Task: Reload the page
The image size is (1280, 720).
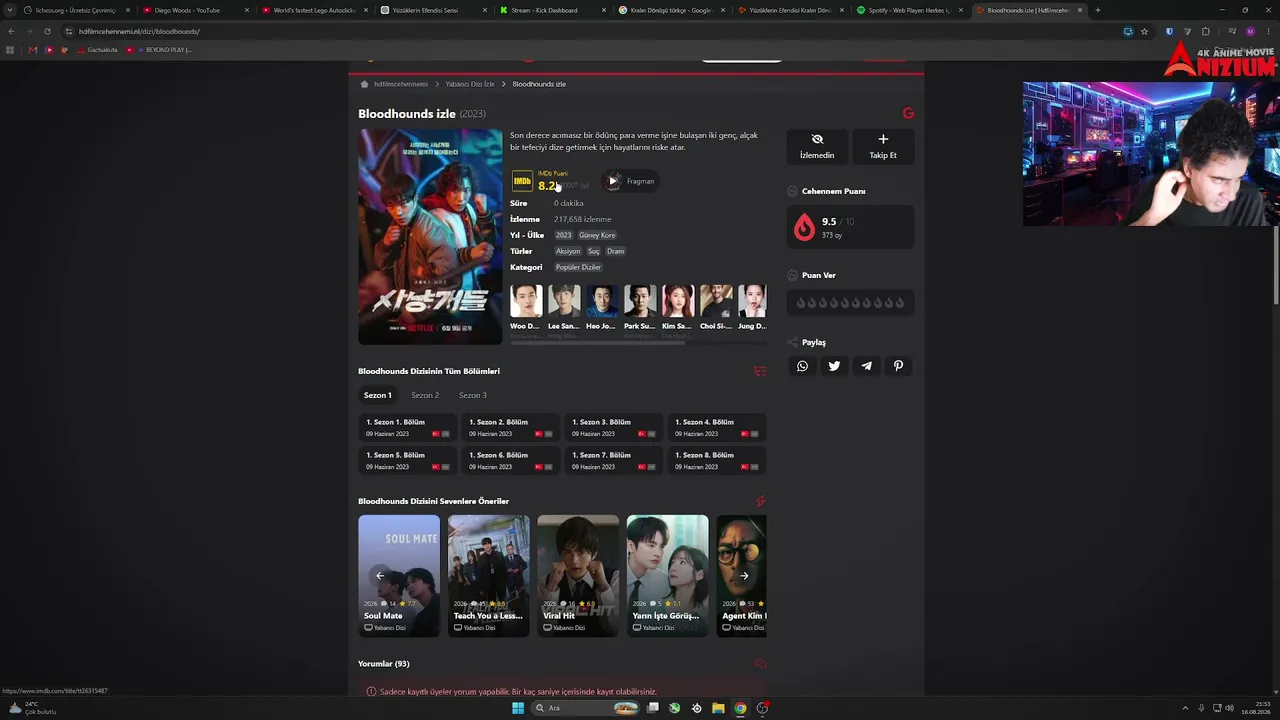Action: [x=47, y=31]
